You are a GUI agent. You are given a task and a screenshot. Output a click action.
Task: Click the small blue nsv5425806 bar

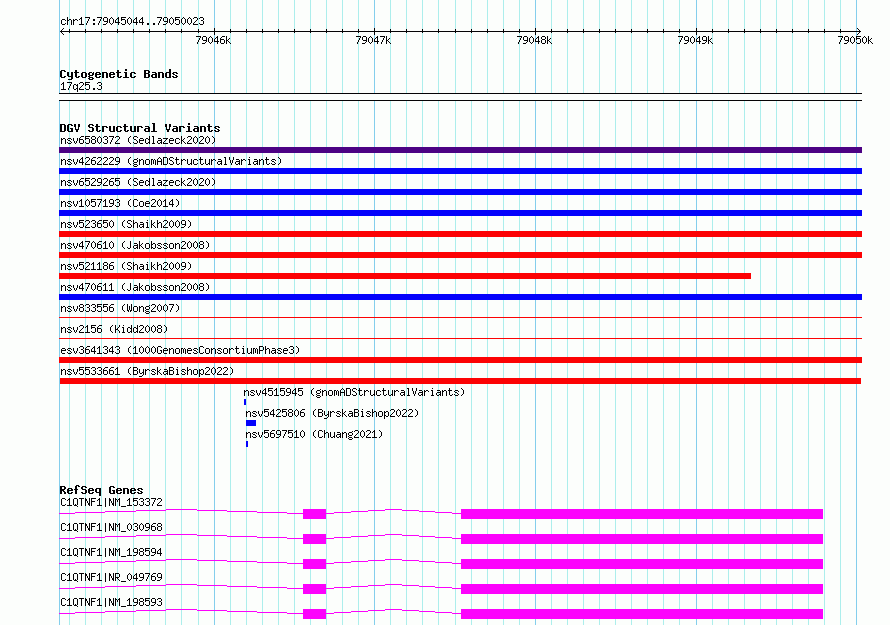pos(251,423)
